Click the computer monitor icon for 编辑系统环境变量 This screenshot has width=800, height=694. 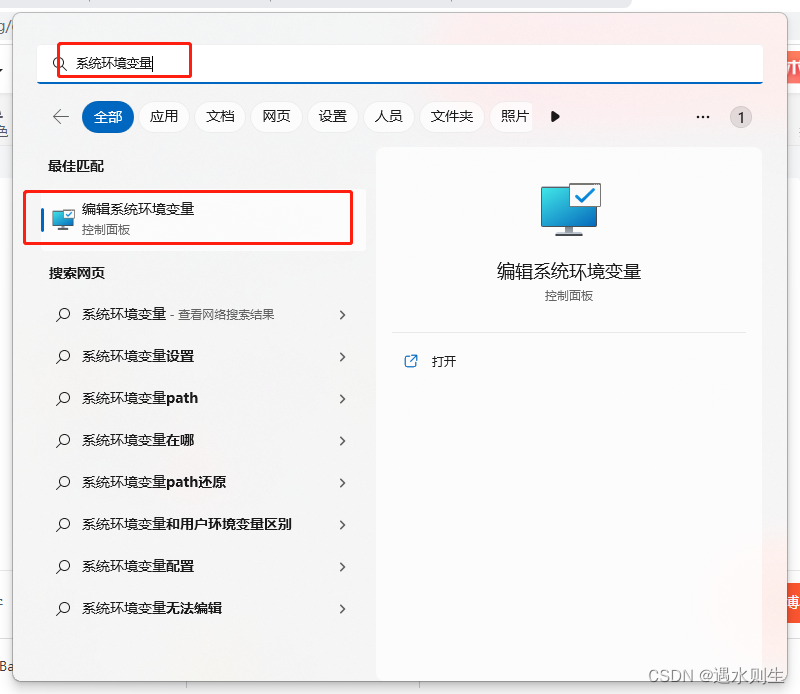[62, 216]
